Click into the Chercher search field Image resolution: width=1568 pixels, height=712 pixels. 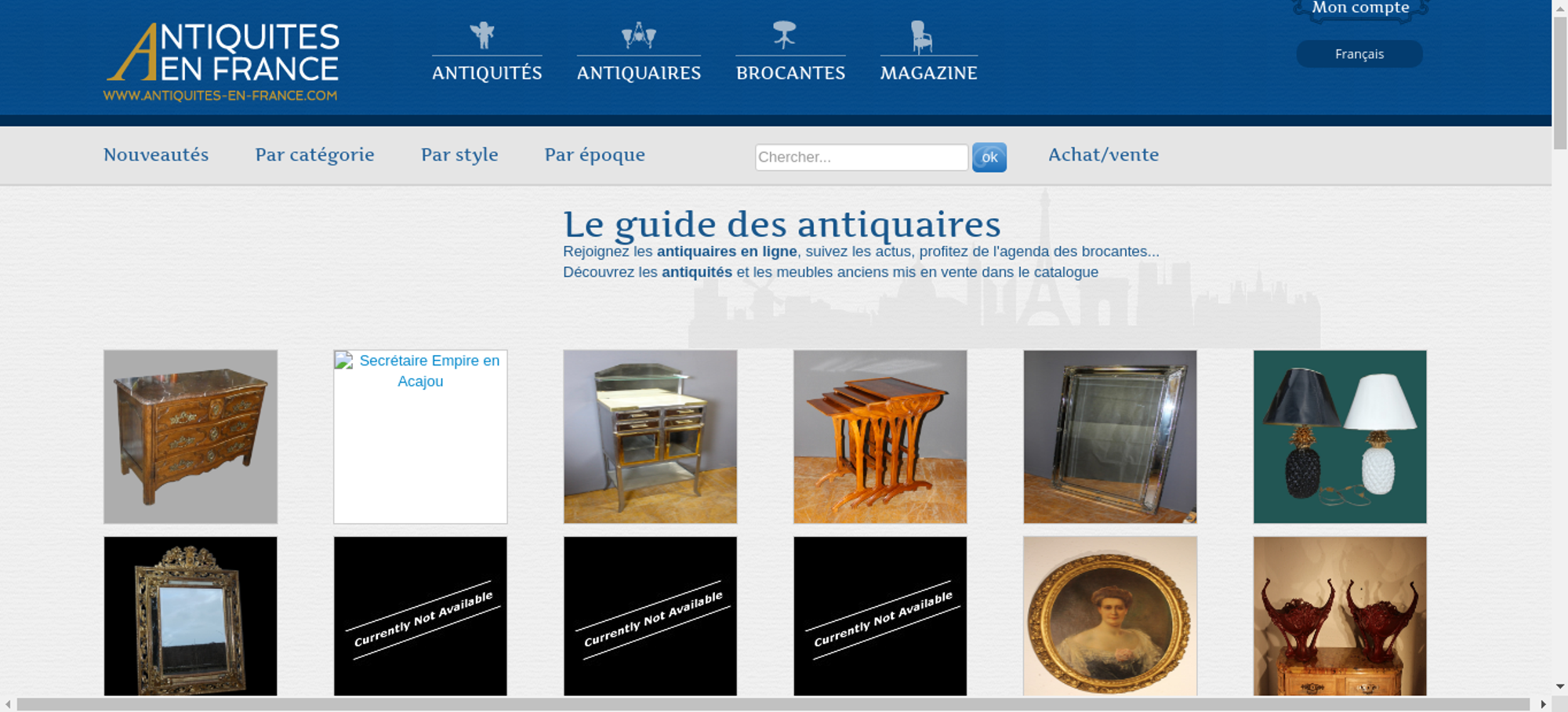pyautogui.click(x=861, y=157)
